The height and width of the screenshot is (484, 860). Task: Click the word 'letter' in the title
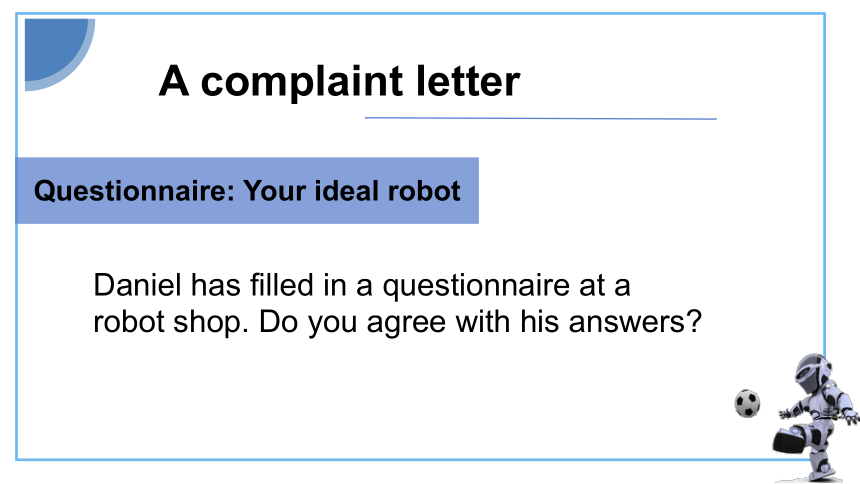pos(468,81)
